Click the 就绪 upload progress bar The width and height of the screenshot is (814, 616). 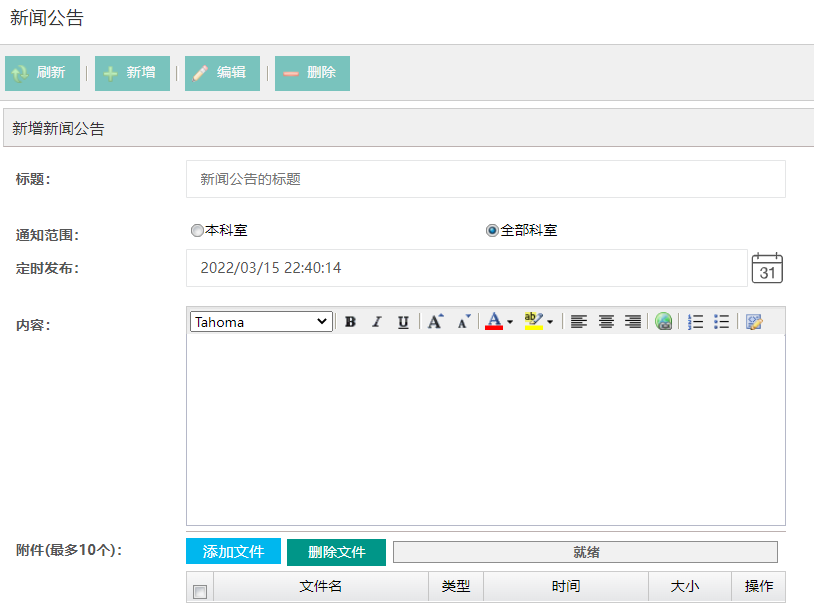tap(585, 552)
